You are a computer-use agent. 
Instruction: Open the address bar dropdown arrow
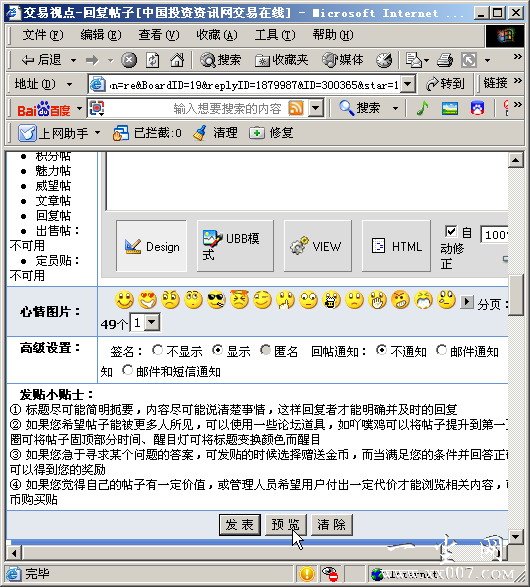click(x=408, y=84)
